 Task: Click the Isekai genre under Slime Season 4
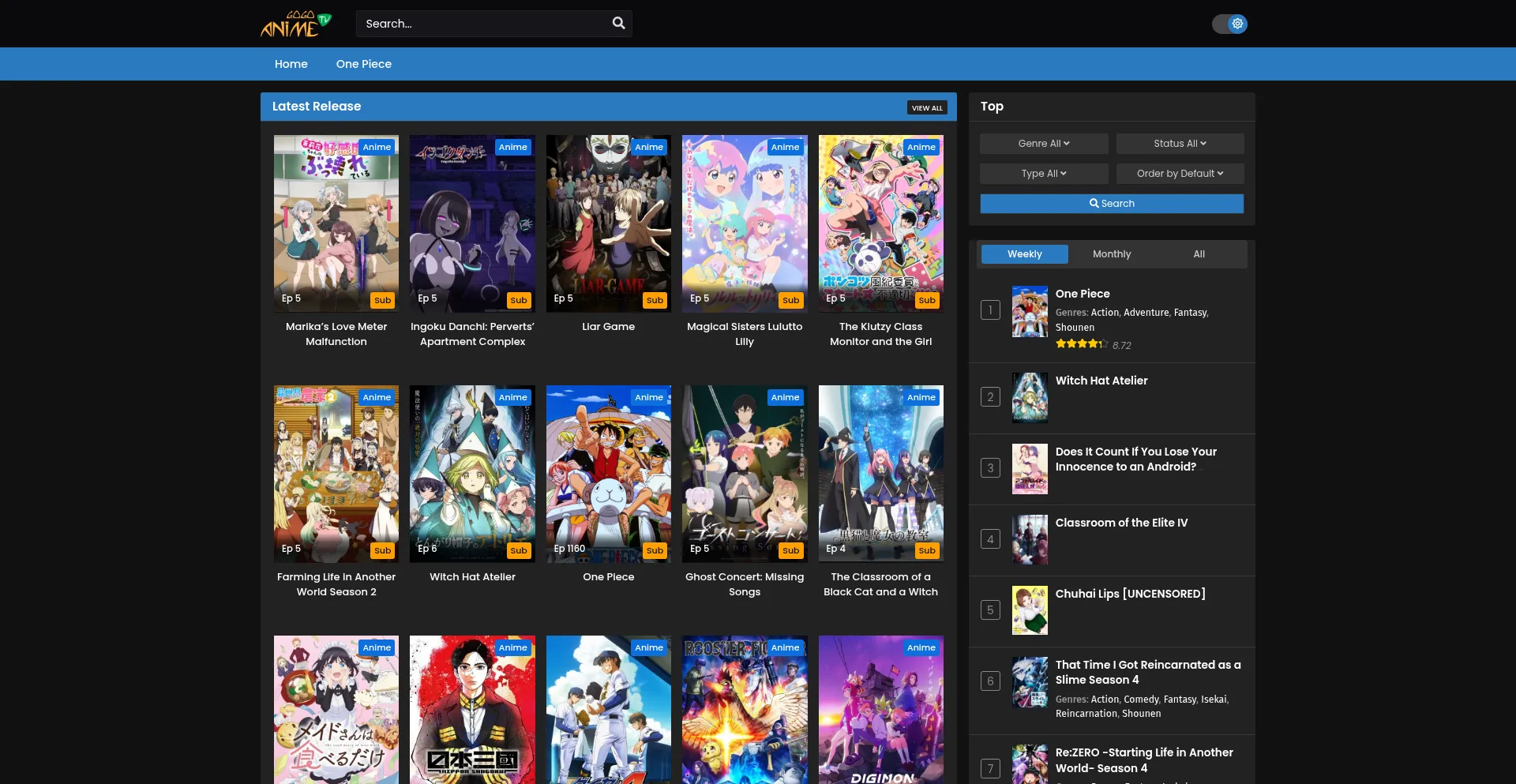1214,700
